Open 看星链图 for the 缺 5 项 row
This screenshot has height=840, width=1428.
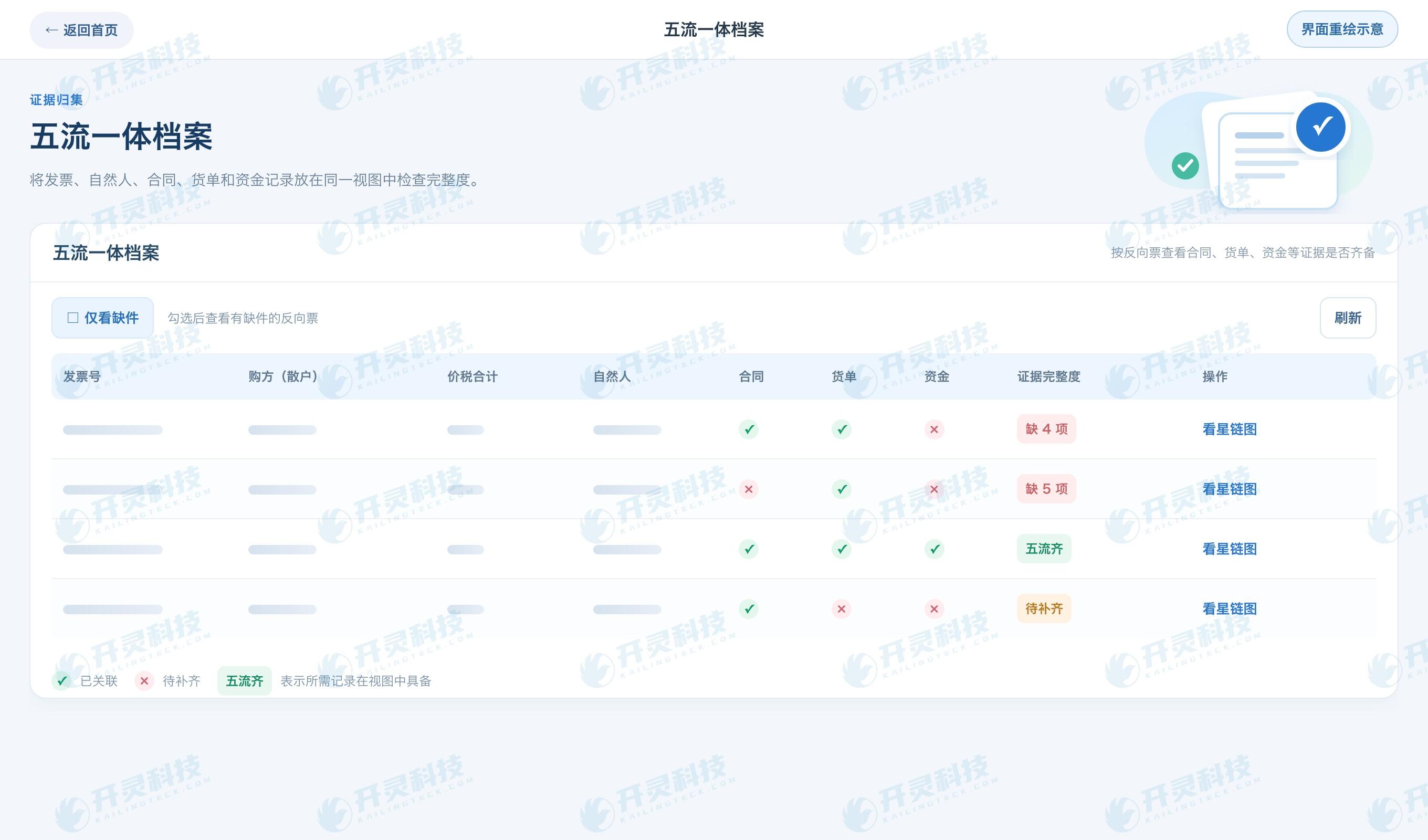(1229, 489)
